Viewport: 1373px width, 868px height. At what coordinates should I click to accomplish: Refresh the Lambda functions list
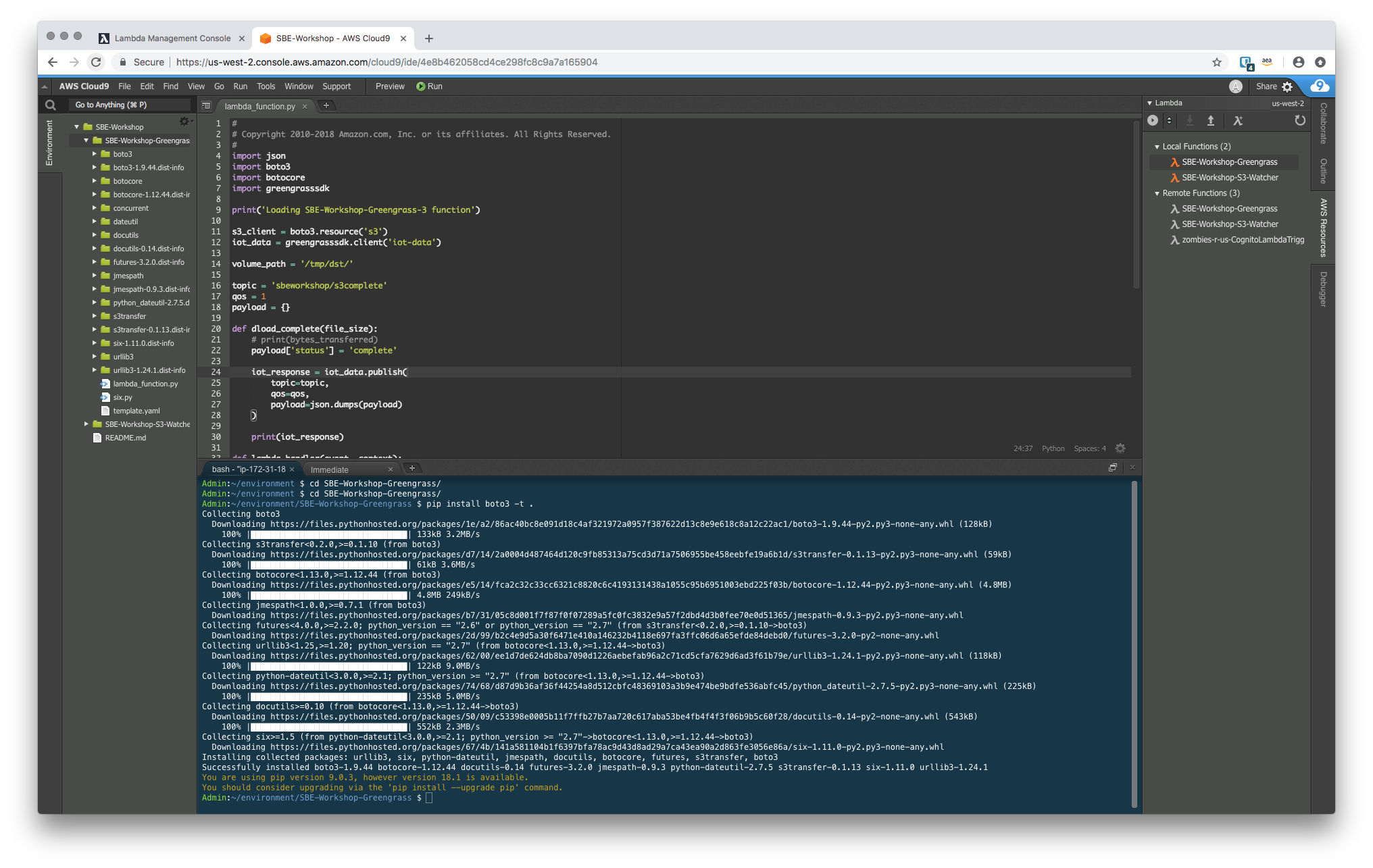(x=1299, y=120)
